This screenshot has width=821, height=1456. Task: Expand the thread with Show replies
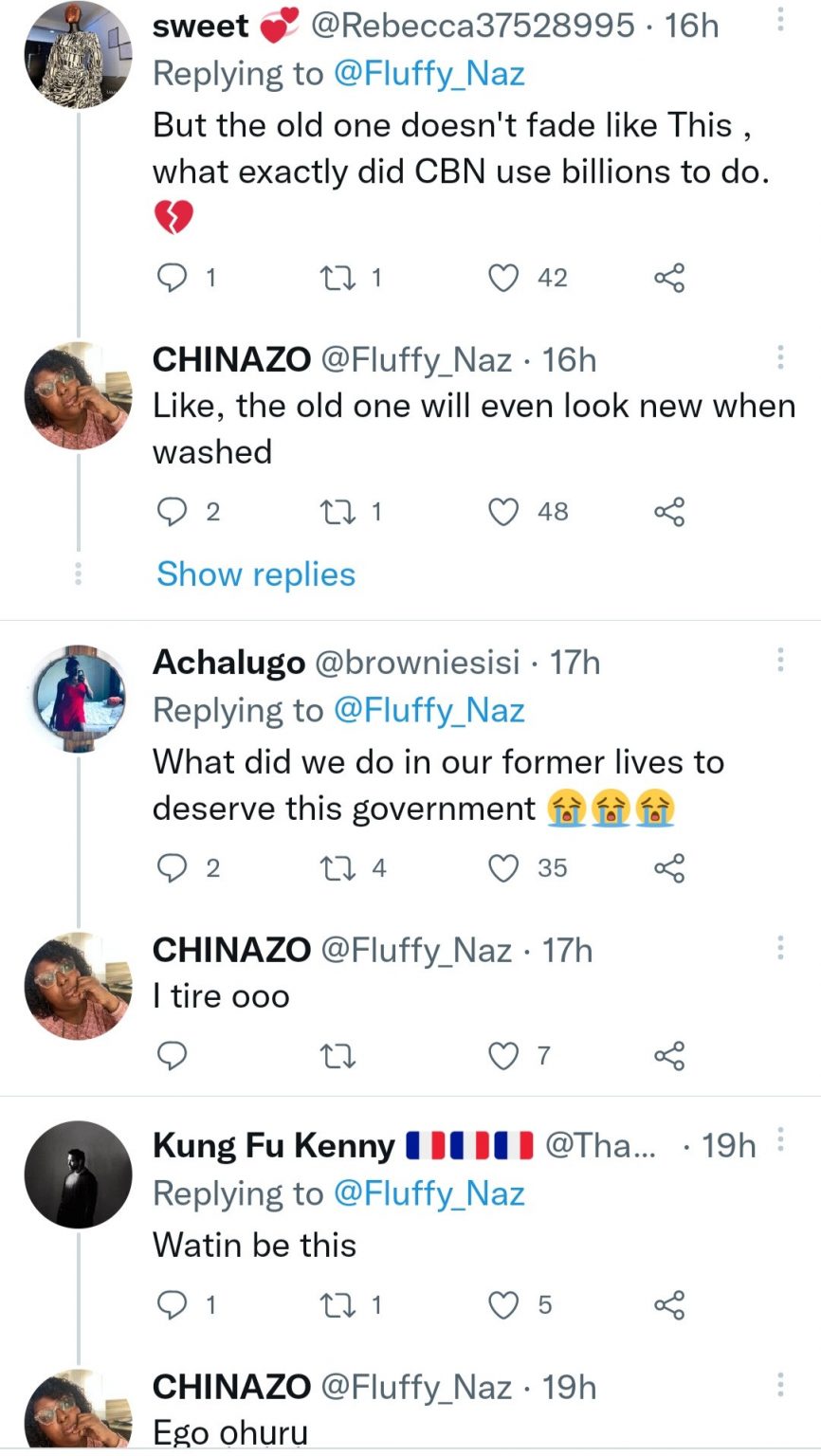coord(256,573)
